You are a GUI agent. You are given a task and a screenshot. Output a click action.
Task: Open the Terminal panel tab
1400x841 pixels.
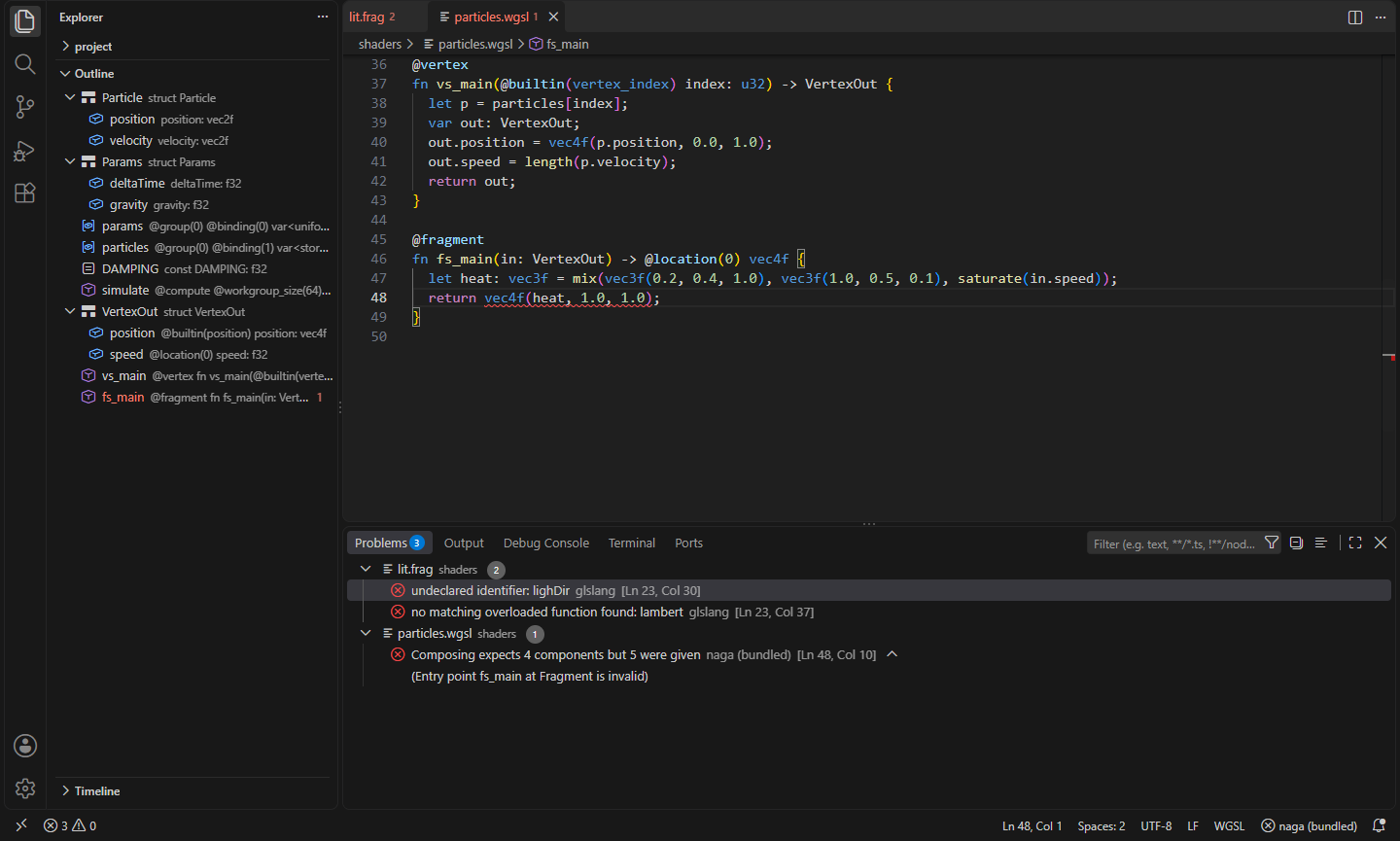click(x=632, y=543)
